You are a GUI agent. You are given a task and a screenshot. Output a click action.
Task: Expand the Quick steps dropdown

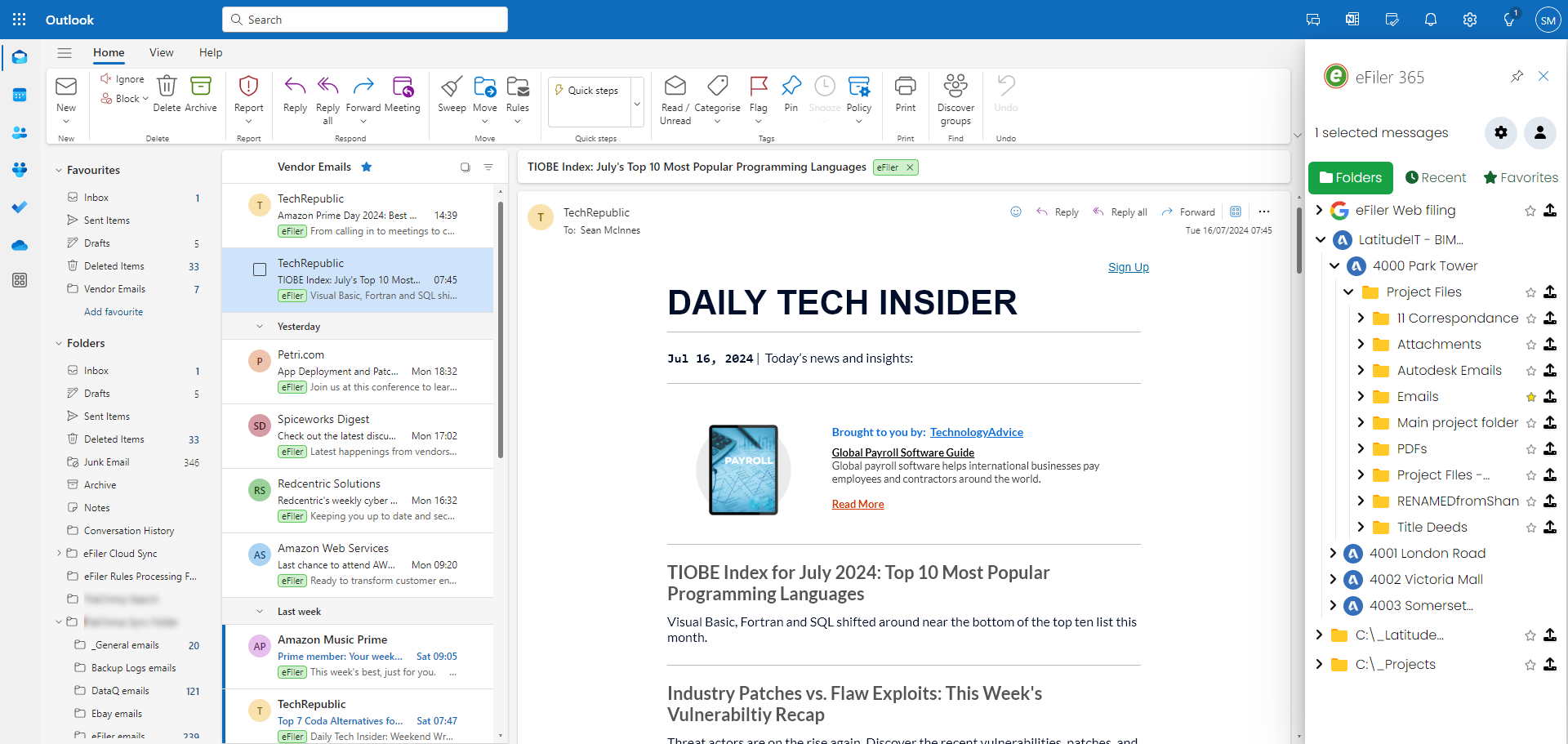tap(637, 104)
